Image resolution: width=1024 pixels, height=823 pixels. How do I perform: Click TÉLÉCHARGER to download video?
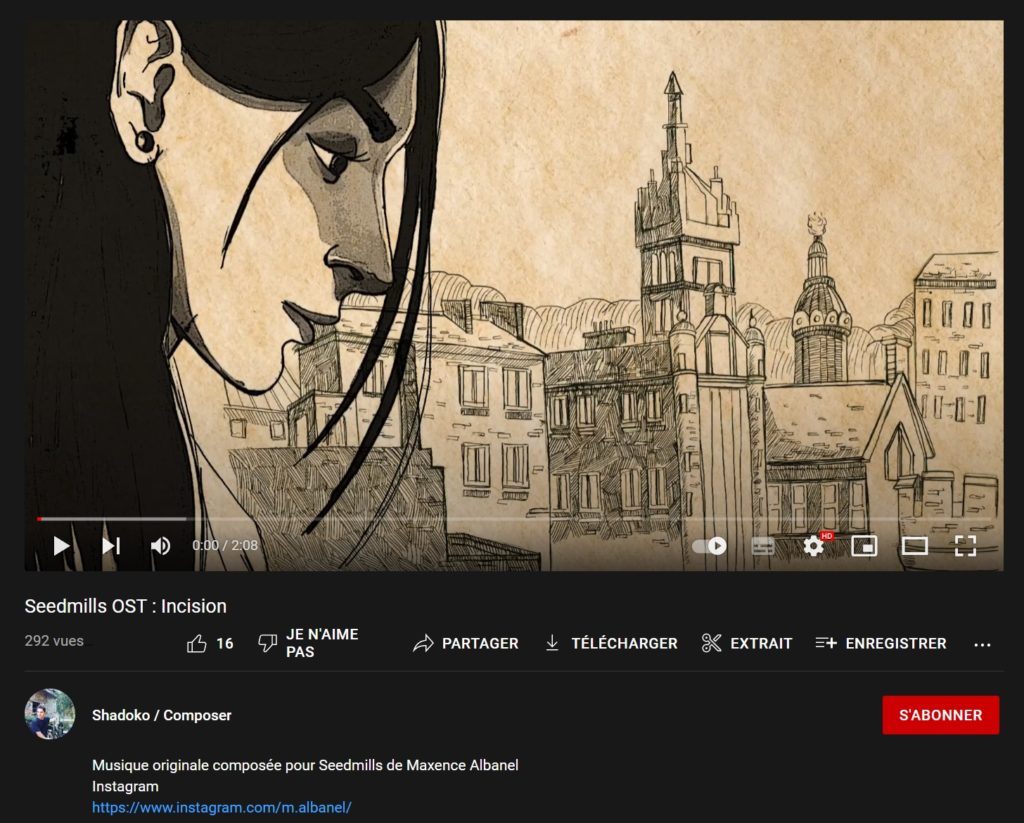[x=611, y=643]
